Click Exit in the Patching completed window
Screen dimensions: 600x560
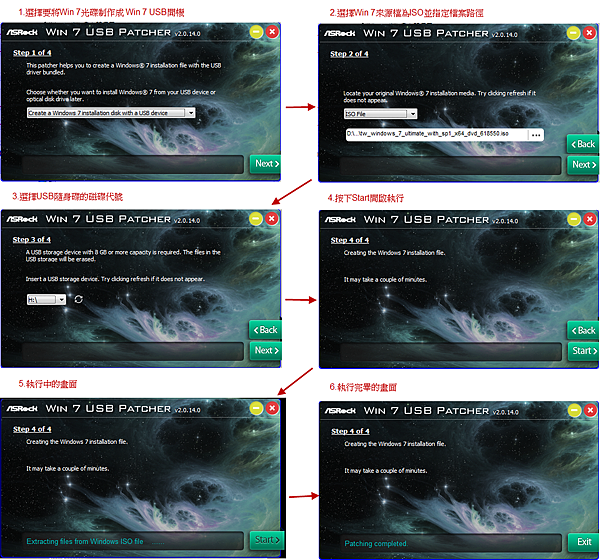(x=584, y=542)
